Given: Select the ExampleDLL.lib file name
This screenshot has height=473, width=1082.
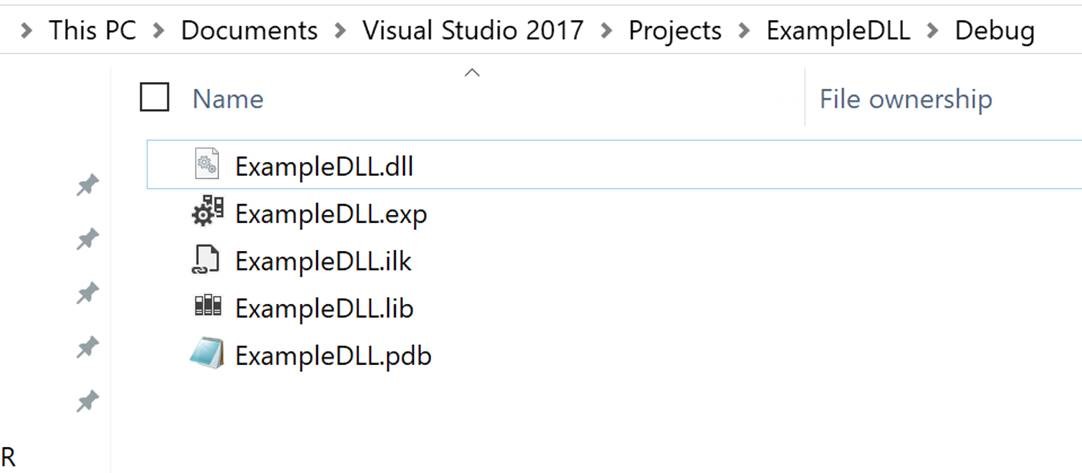Looking at the screenshot, I should pos(324,308).
